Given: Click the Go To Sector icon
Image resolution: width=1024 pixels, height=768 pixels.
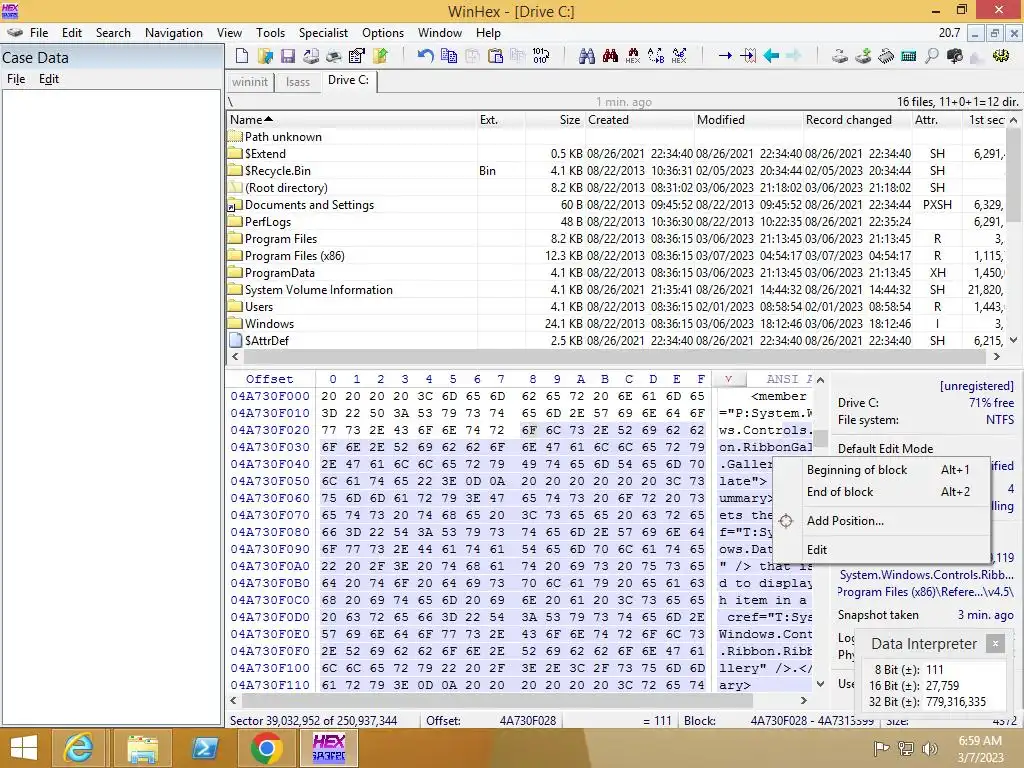Looking at the screenshot, I should pos(748,56).
